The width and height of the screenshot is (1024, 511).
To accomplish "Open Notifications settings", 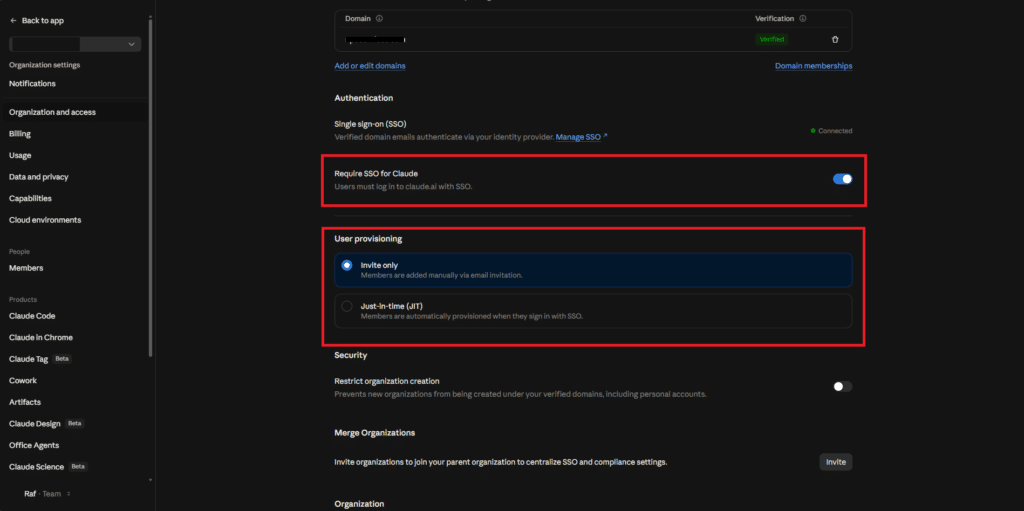I will [x=32, y=84].
